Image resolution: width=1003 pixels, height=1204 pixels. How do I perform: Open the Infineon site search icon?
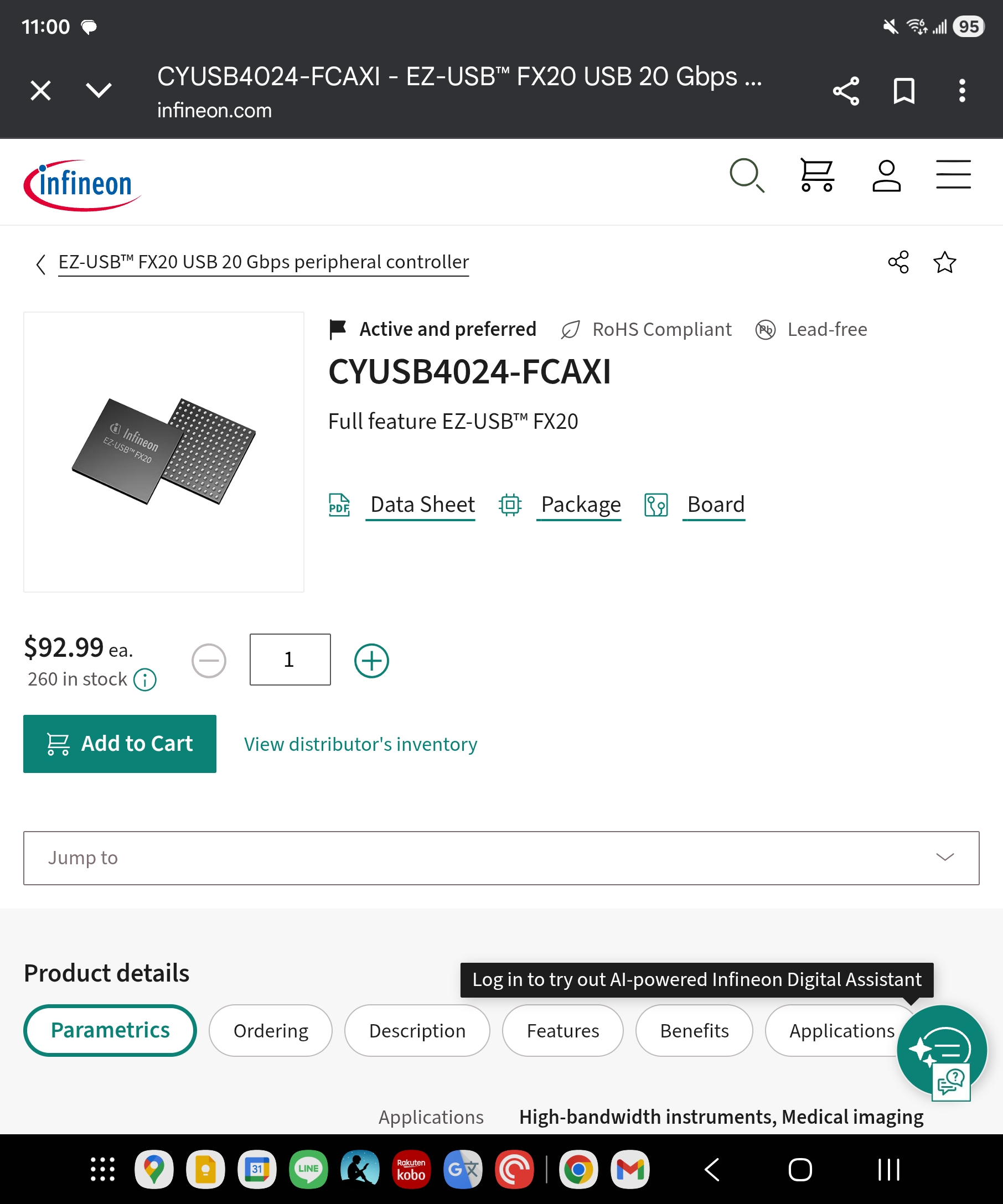(747, 175)
